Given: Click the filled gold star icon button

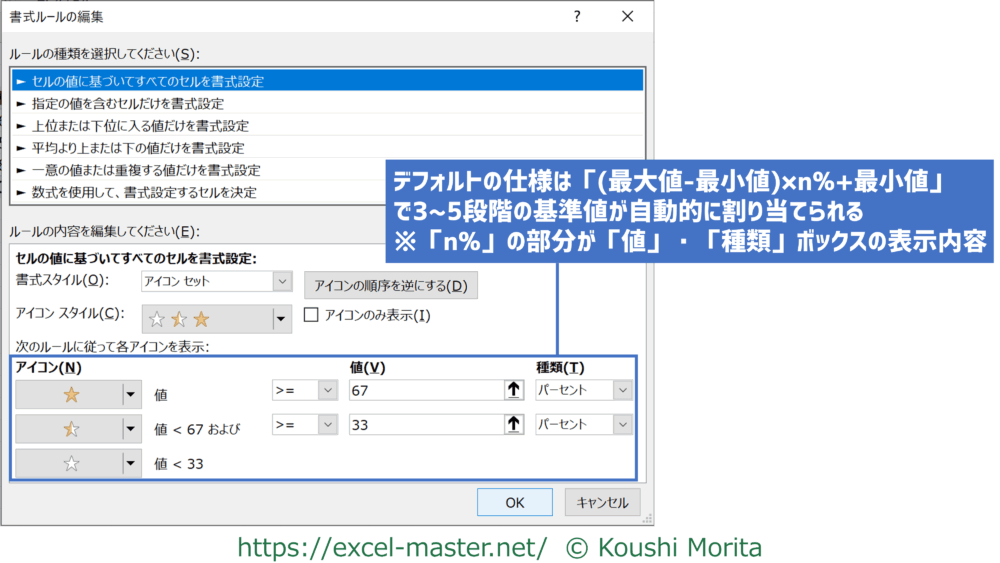Looking at the screenshot, I should tap(70, 395).
